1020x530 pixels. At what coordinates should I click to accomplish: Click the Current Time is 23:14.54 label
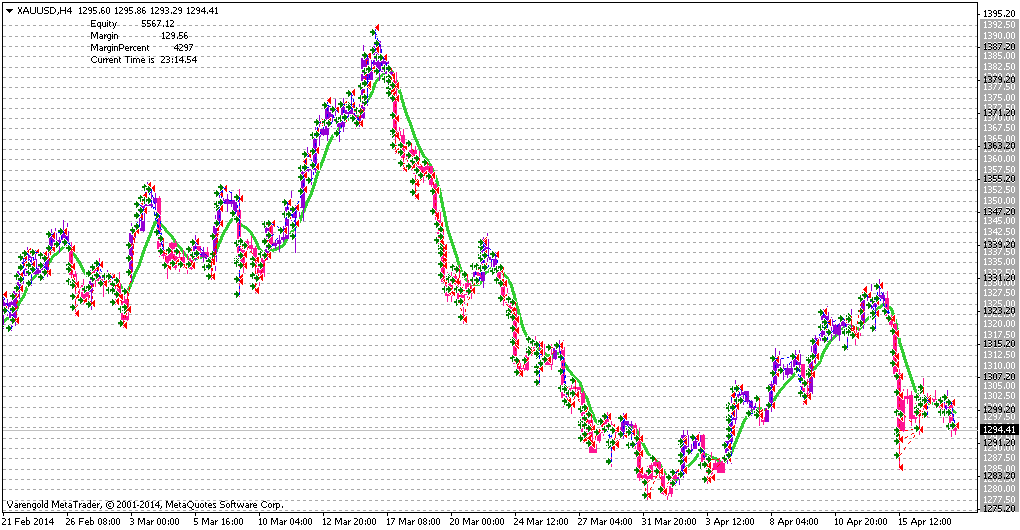(144, 59)
